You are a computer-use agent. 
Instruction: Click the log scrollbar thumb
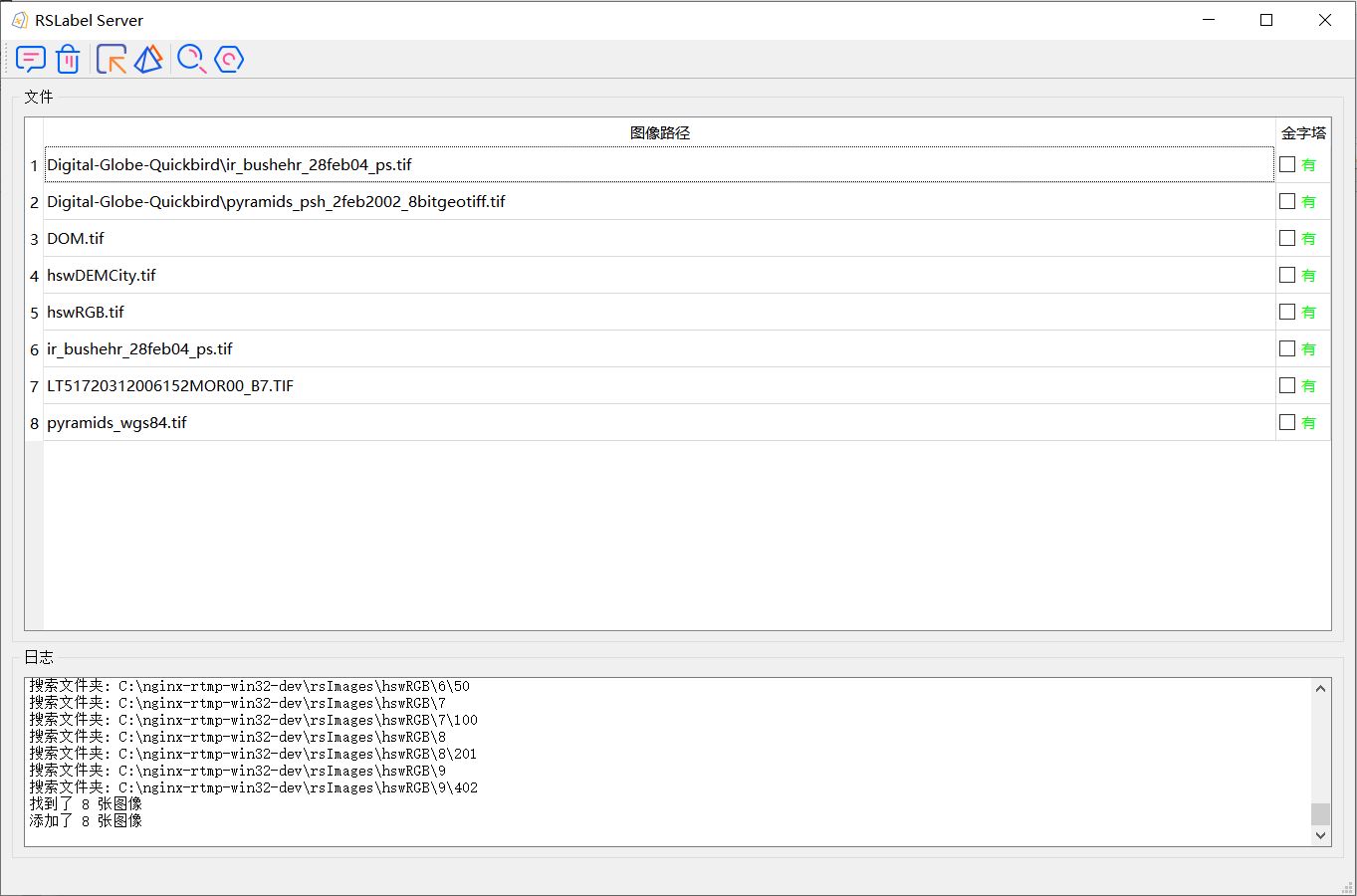click(x=1321, y=813)
